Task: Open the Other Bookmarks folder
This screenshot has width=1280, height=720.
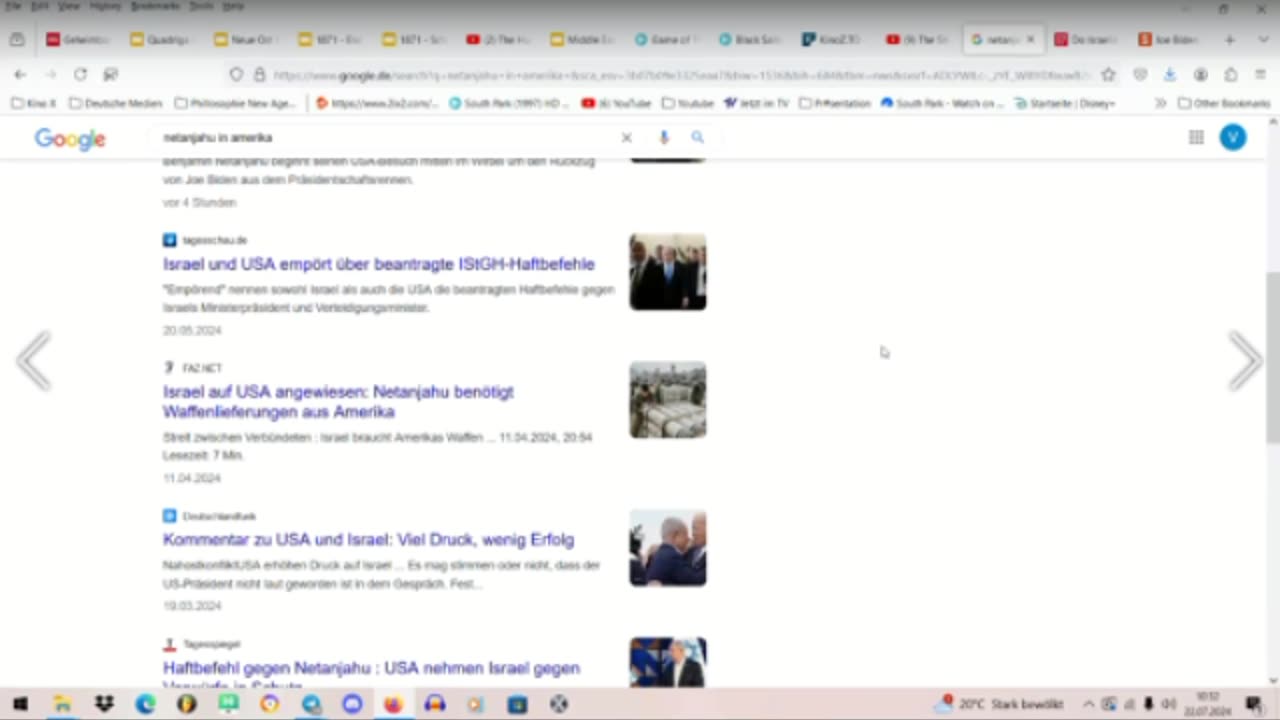Action: [1224, 103]
